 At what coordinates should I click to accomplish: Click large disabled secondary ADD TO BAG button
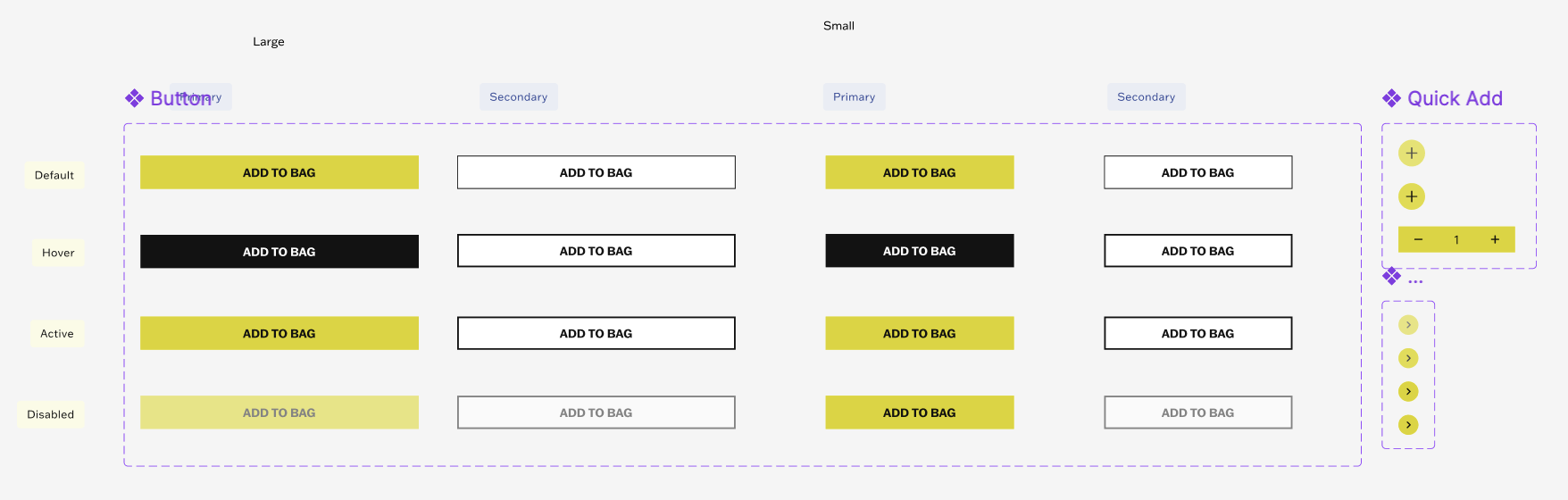pos(596,412)
